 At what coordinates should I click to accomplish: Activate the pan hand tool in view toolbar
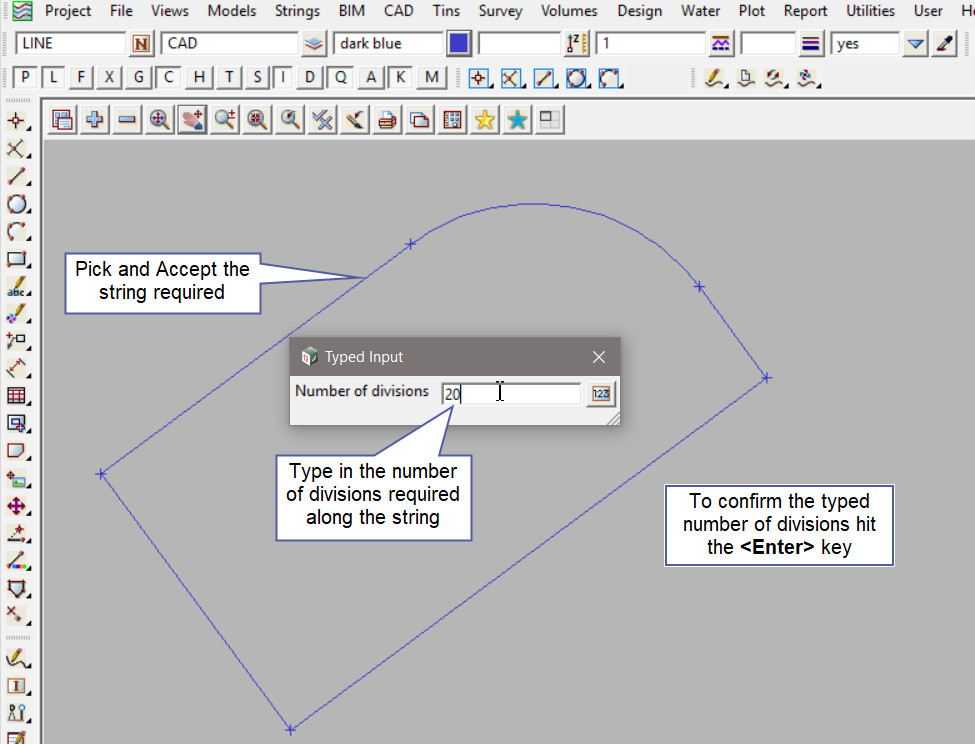[192, 120]
